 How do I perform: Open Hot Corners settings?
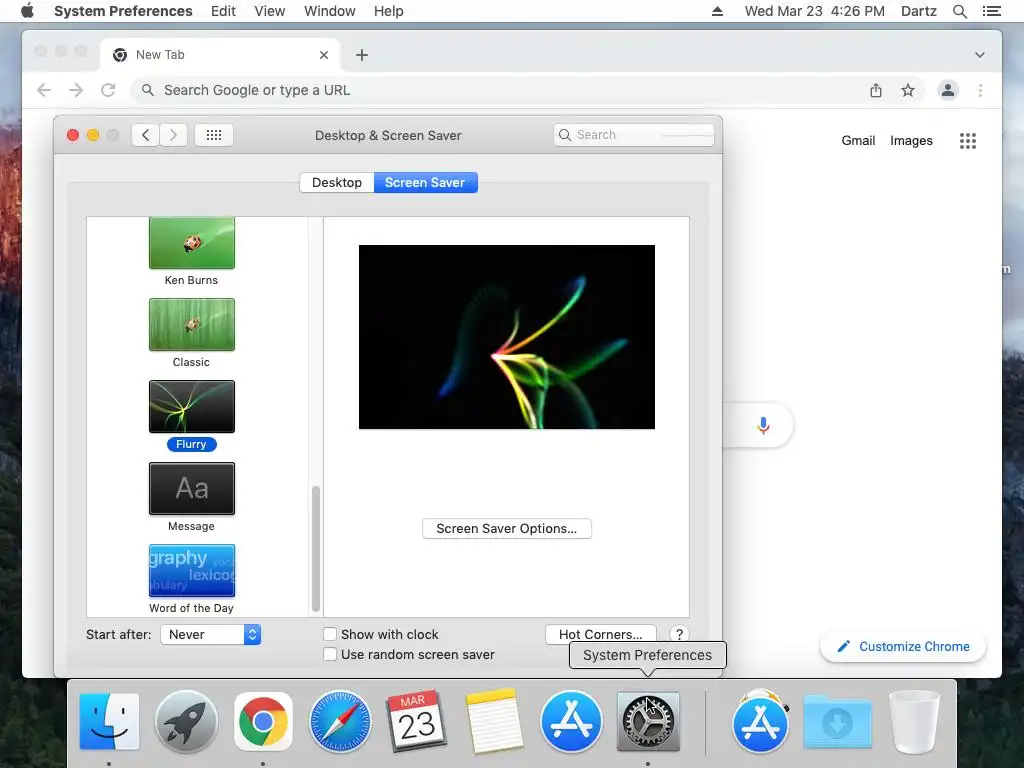click(x=601, y=634)
